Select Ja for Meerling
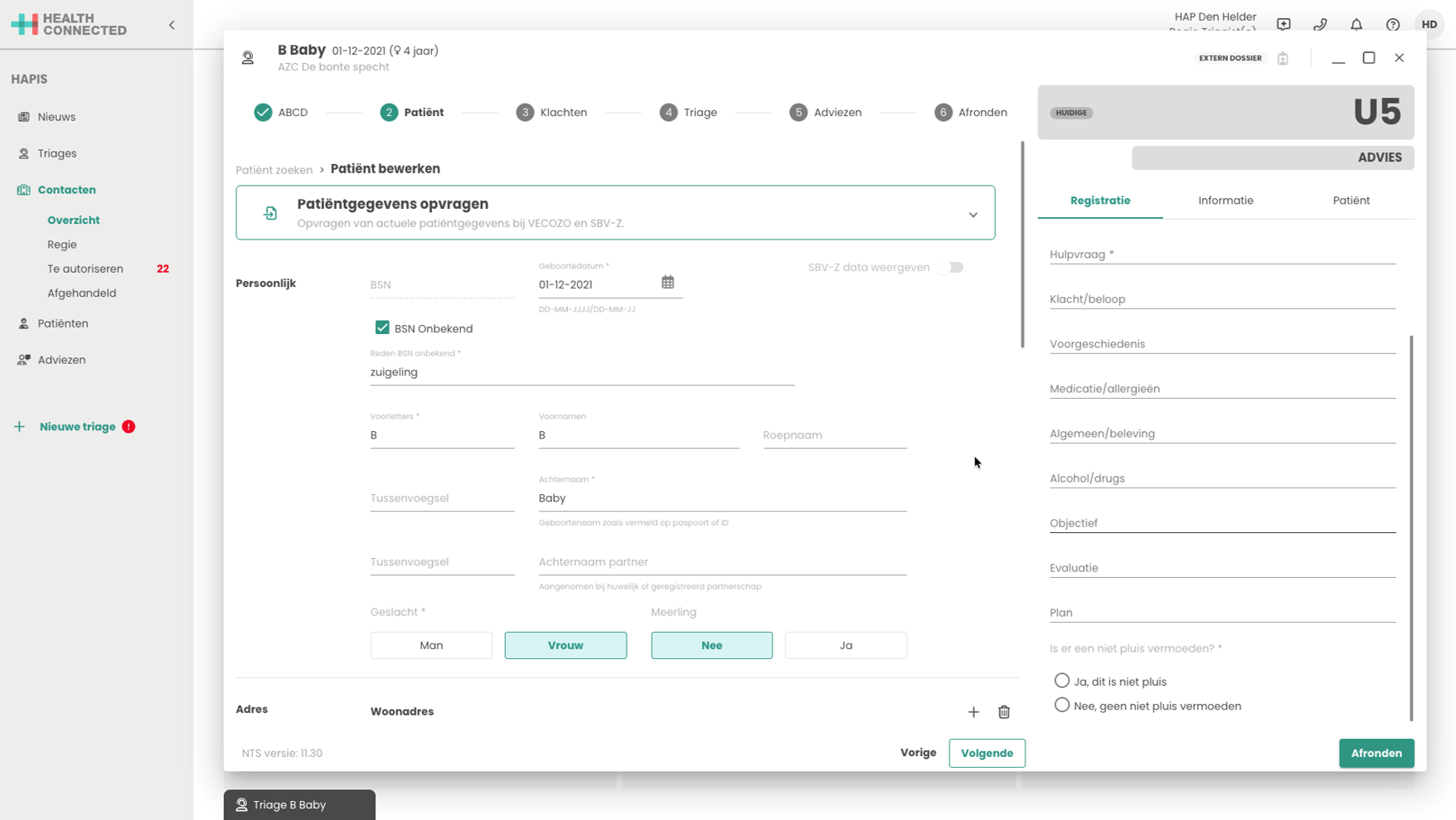 click(846, 645)
